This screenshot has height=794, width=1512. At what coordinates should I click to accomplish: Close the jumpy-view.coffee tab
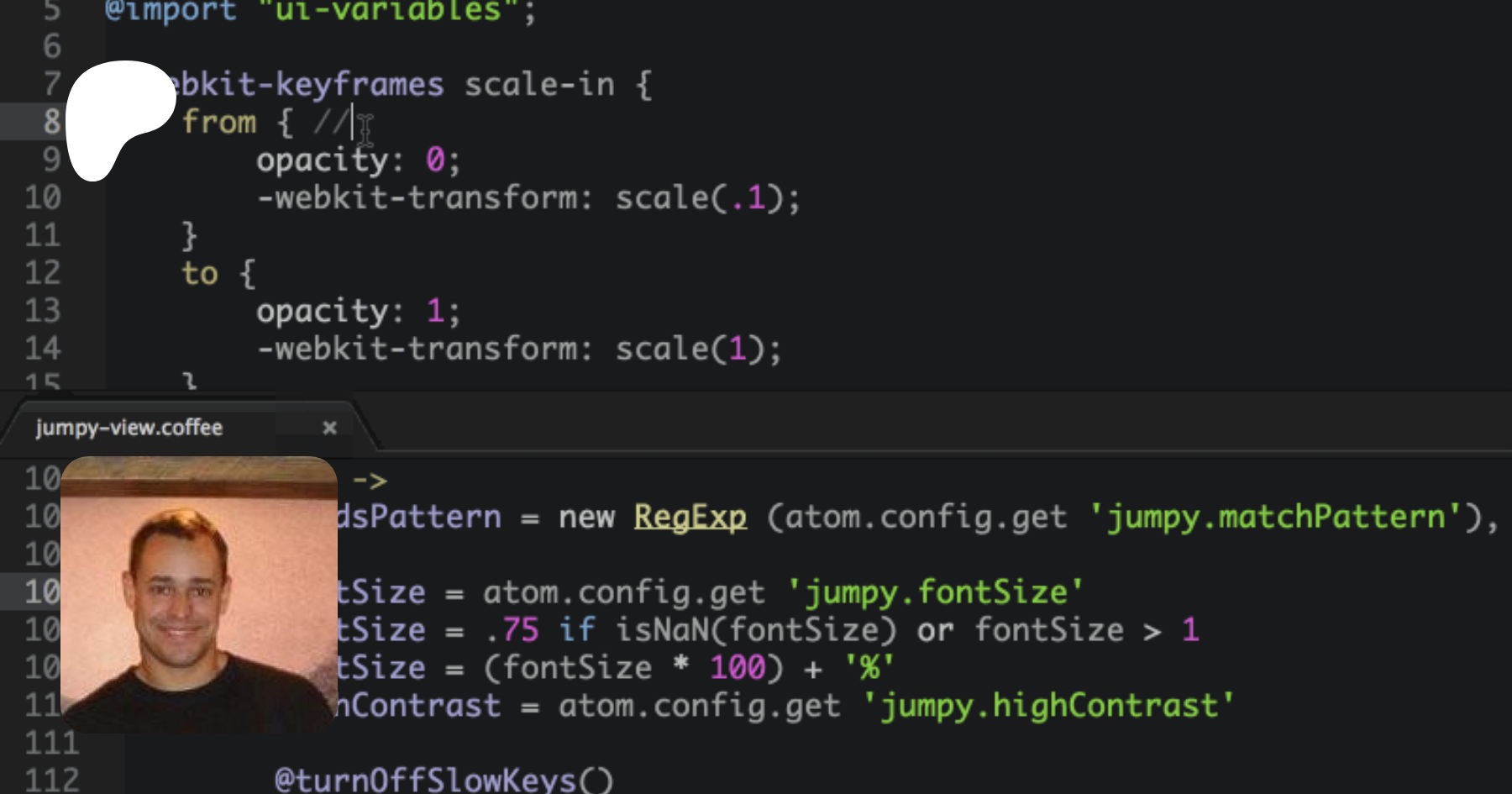coord(329,428)
